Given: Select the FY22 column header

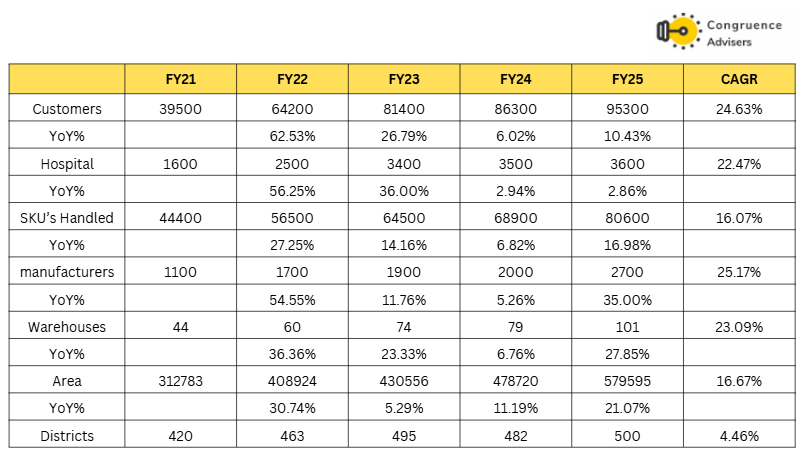Looking at the screenshot, I should click(293, 79).
